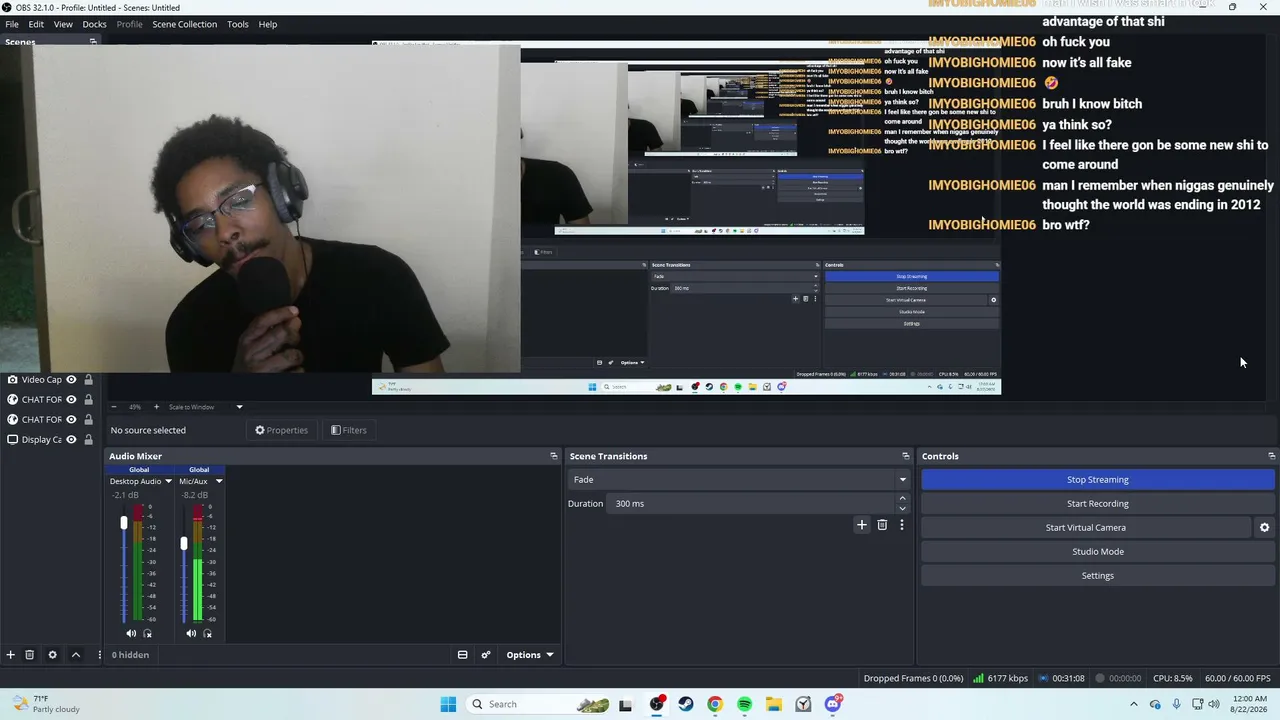Open source properties gear in Sources toolbar
1280x720 pixels.
pos(53,655)
